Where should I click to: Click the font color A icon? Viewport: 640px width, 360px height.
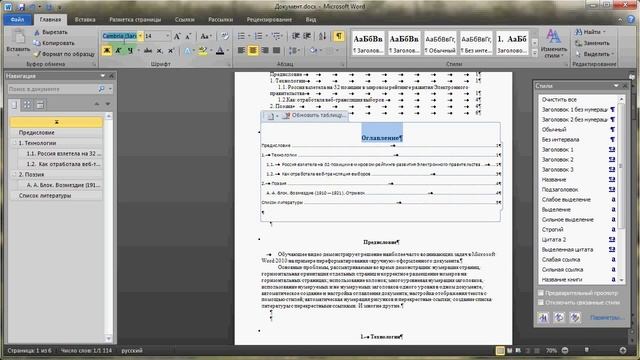point(220,51)
